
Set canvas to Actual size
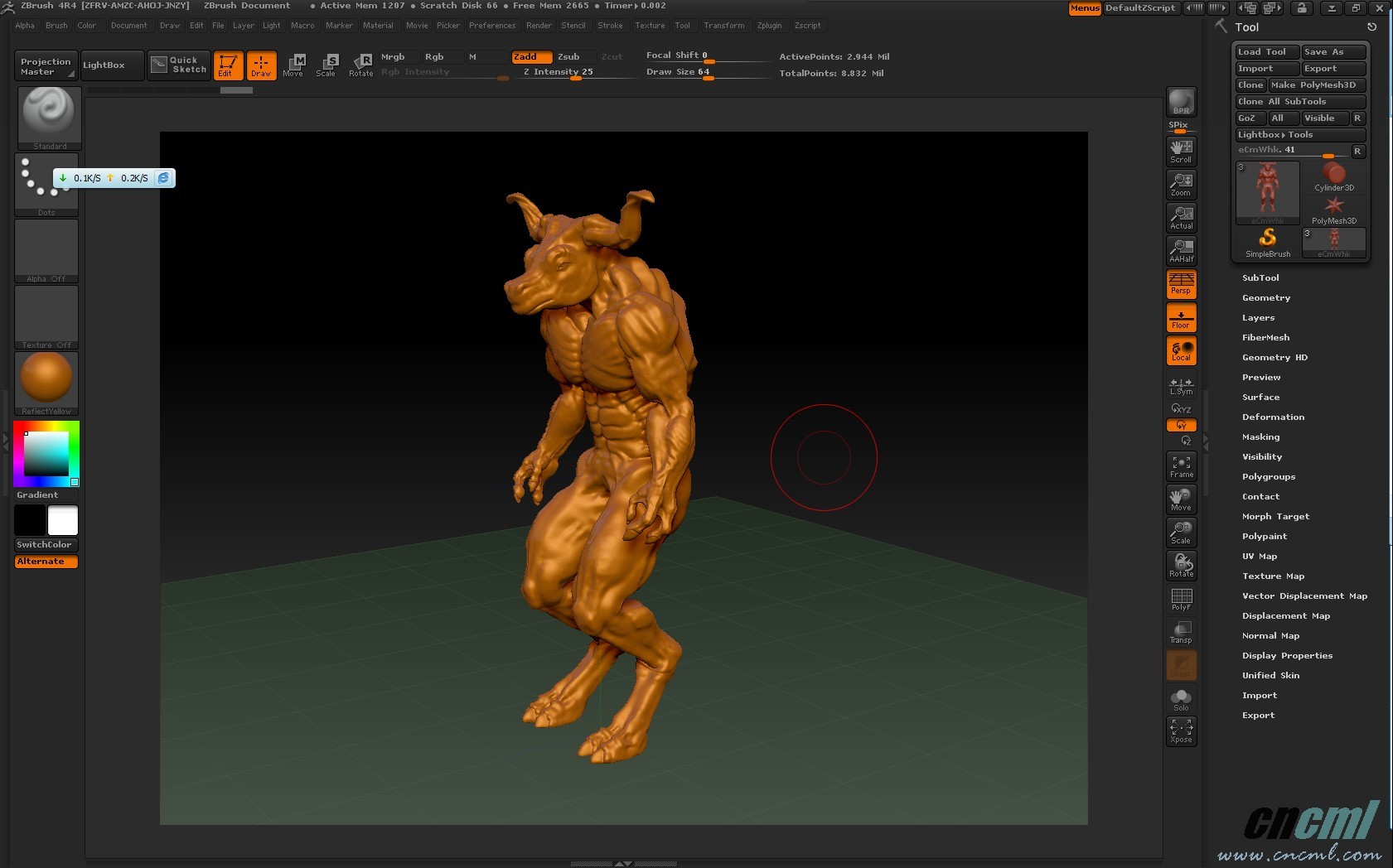1181,217
